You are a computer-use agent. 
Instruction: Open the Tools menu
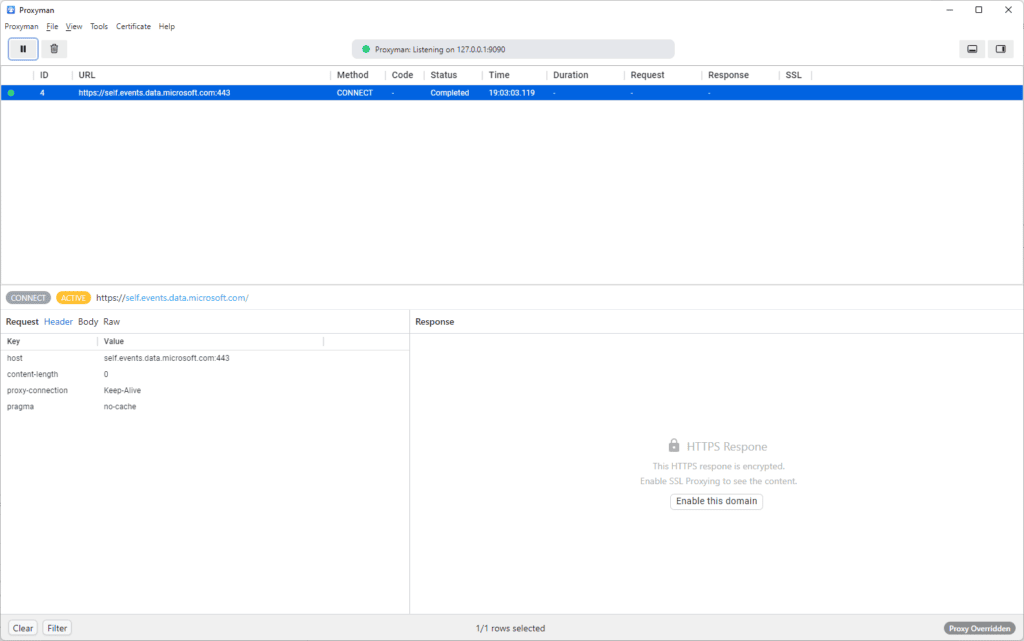[x=99, y=27]
